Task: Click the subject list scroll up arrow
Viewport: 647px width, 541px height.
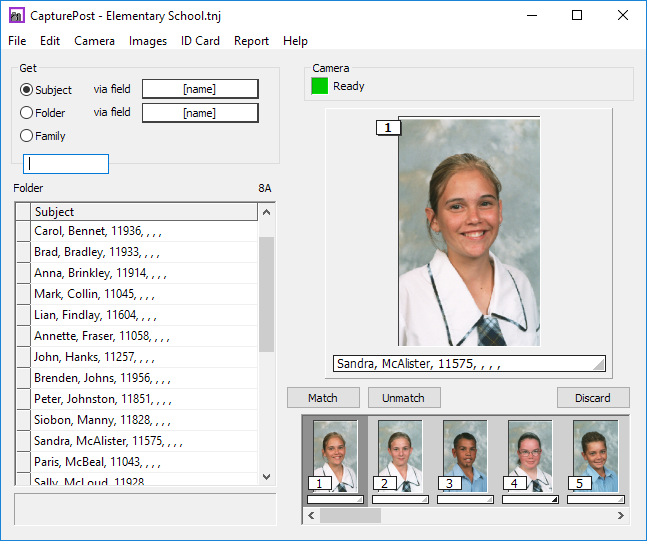Action: [267, 212]
